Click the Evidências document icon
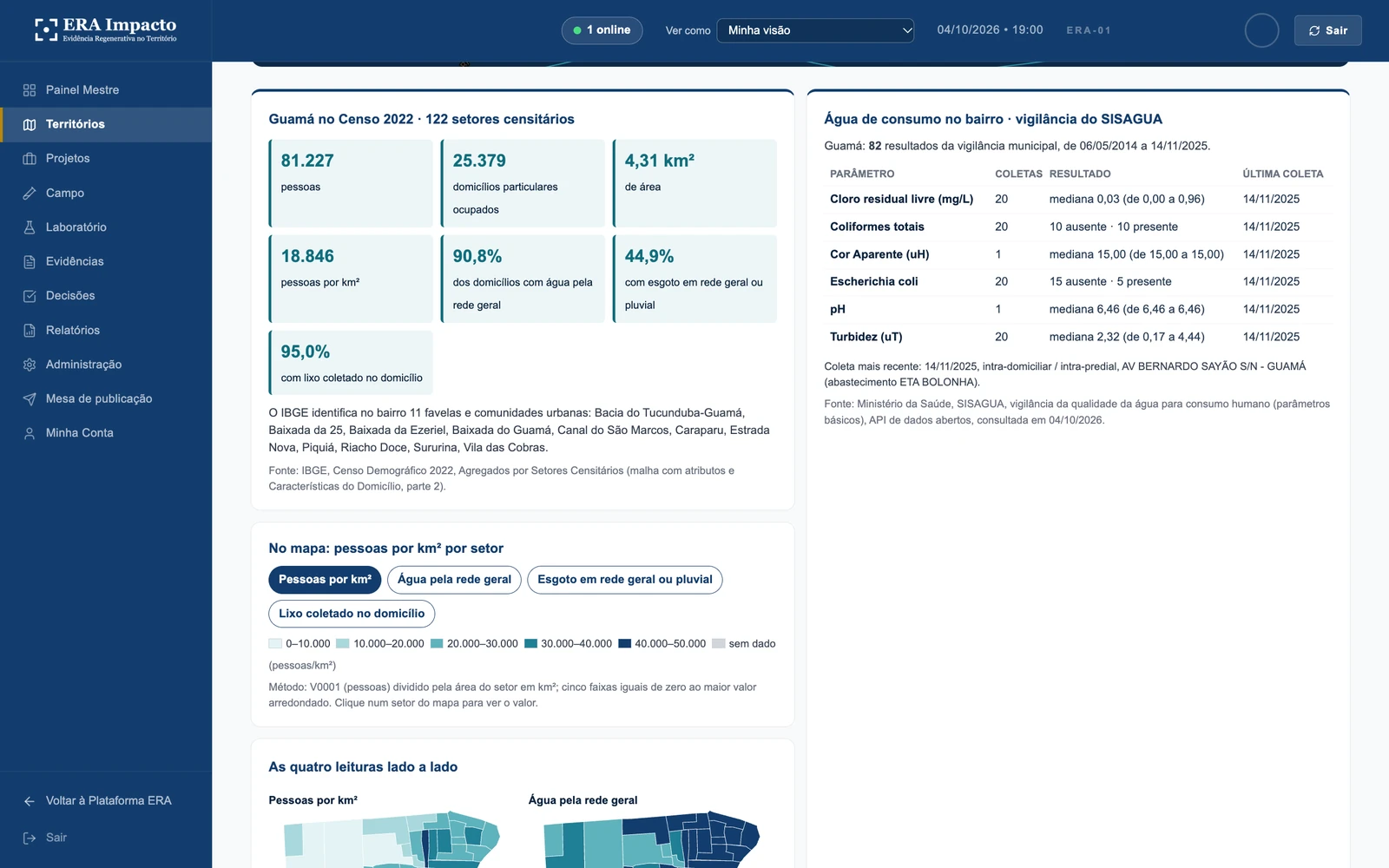The height and width of the screenshot is (868, 1389). coord(30,261)
